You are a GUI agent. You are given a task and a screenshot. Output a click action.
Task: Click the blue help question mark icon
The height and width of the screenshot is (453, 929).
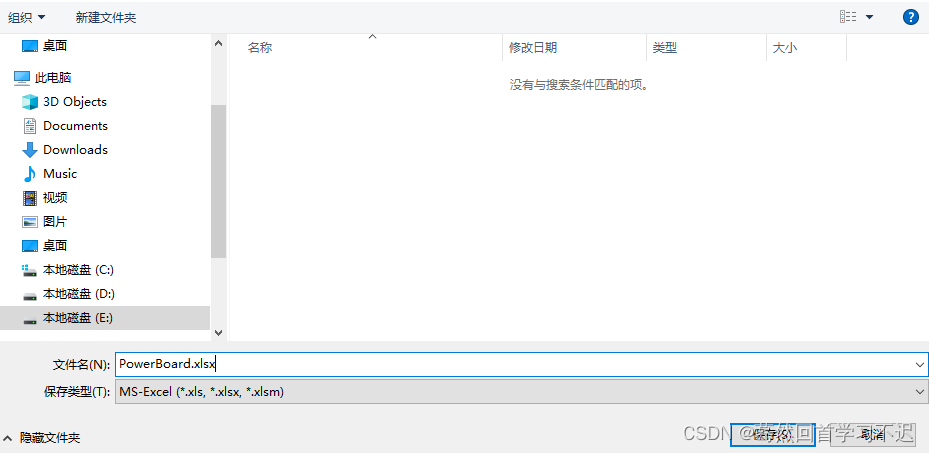click(x=910, y=17)
